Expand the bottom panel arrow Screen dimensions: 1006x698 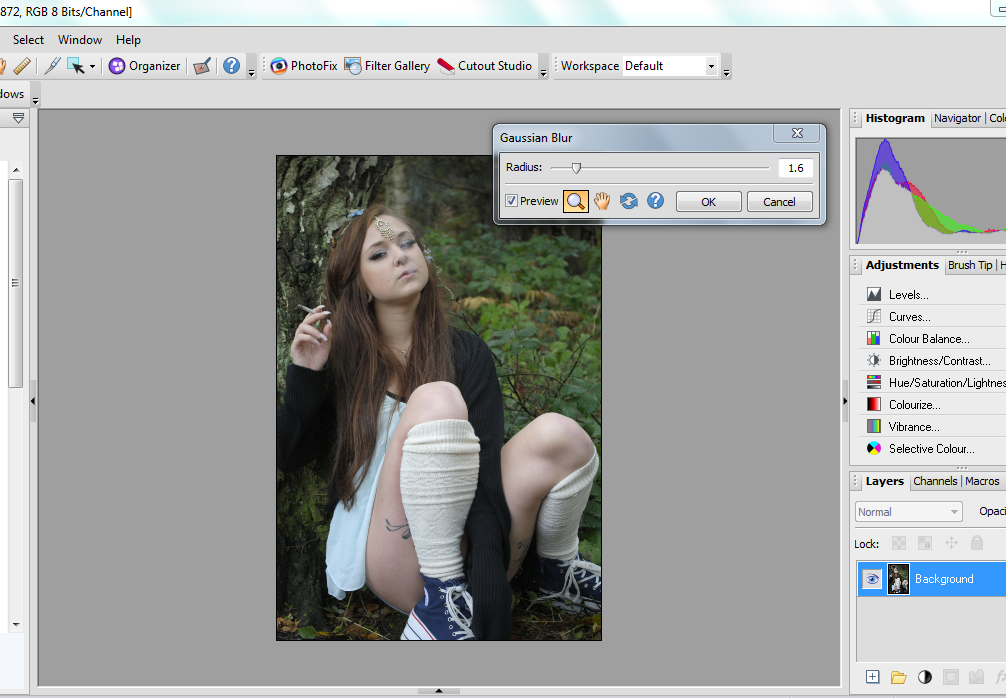point(439,691)
